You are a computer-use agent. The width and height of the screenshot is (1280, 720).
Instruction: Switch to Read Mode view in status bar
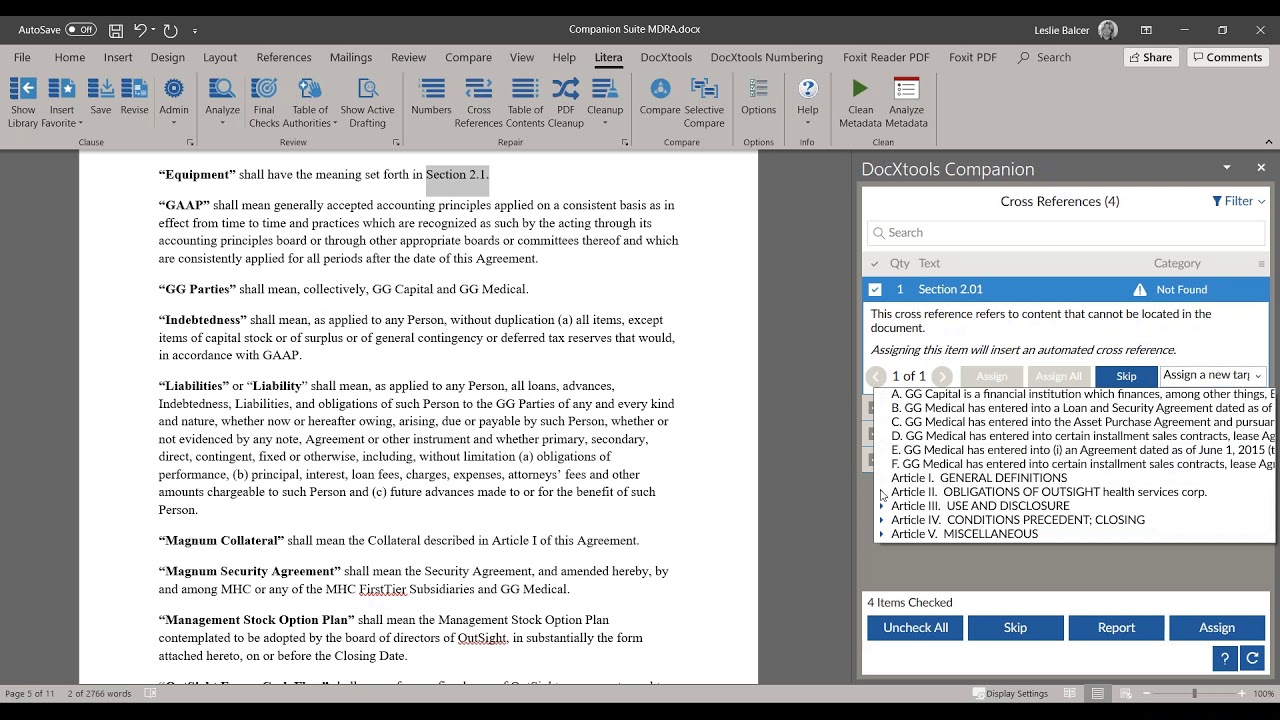pos(1070,693)
